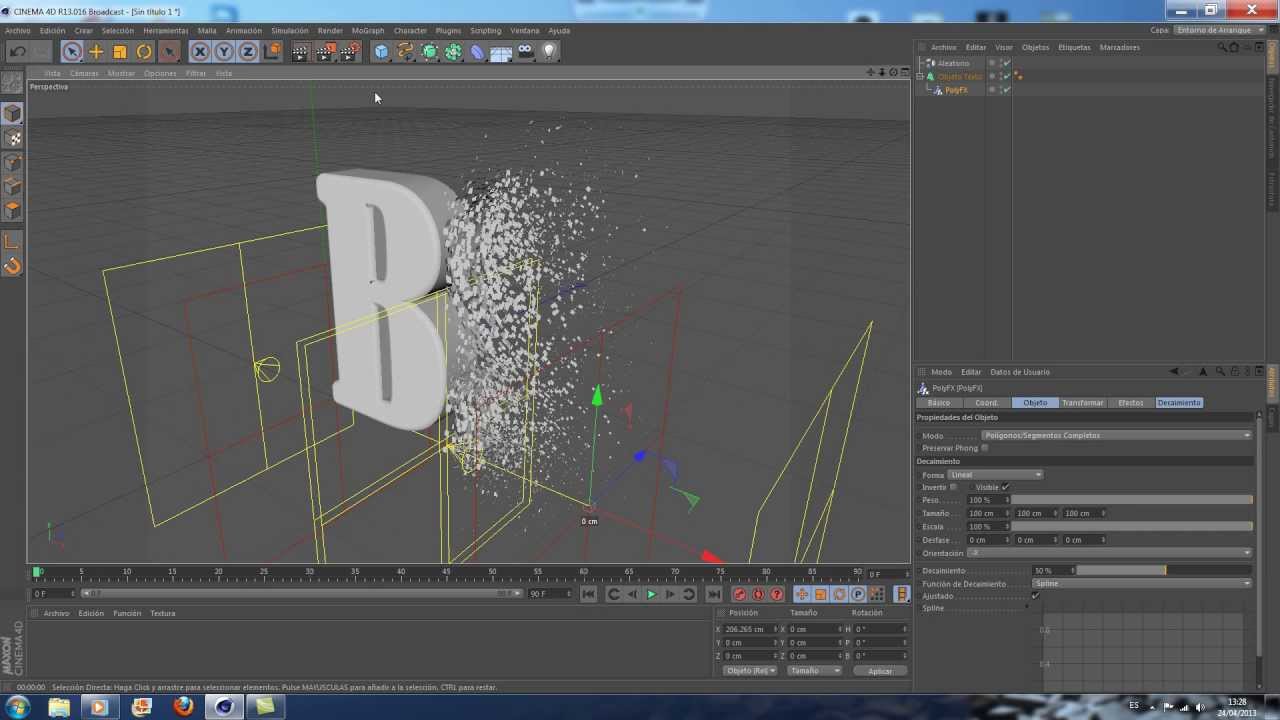The width and height of the screenshot is (1280, 720).
Task: Toggle X axis lock
Action: point(200,52)
